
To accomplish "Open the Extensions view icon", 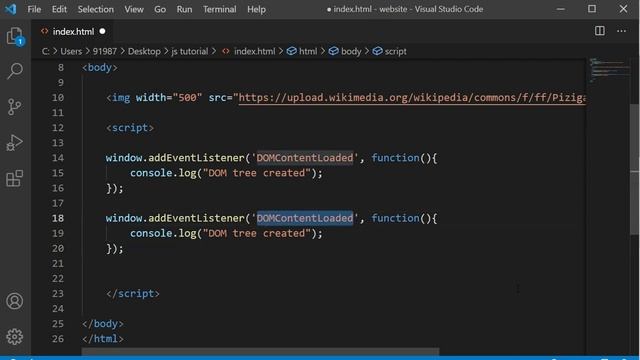I will [15, 178].
